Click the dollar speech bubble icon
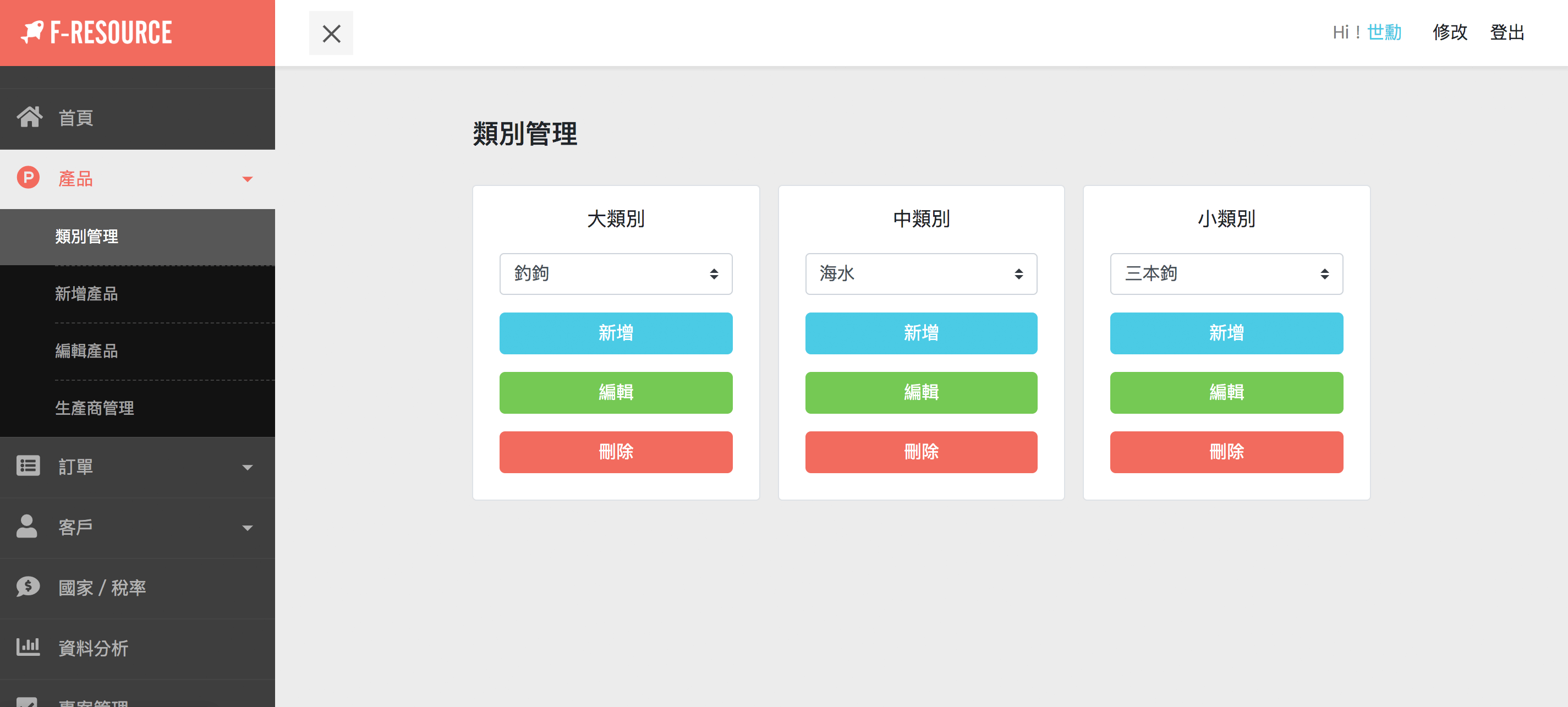Image resolution: width=1568 pixels, height=707 pixels. pos(28,587)
